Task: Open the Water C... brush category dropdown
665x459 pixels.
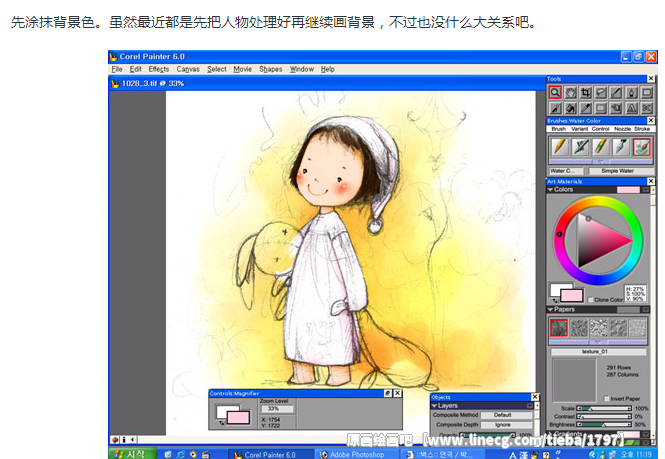Action: [566, 171]
